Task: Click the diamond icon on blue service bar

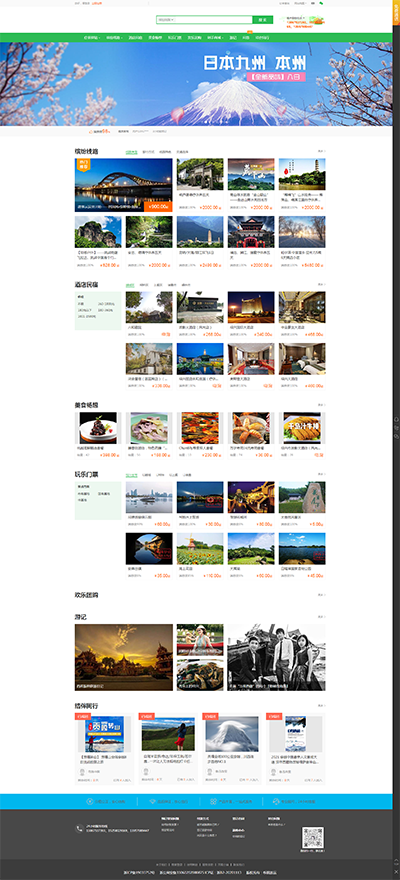Action: point(152,801)
